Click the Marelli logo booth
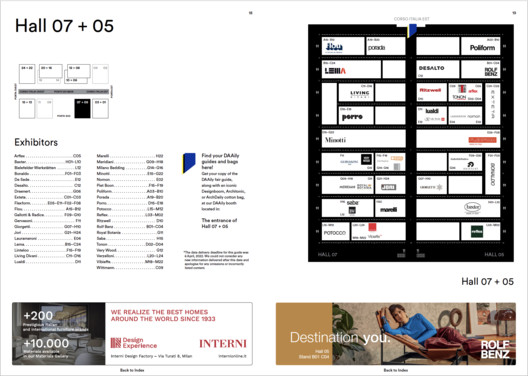The width and height of the screenshot is (528, 376). pos(390,208)
